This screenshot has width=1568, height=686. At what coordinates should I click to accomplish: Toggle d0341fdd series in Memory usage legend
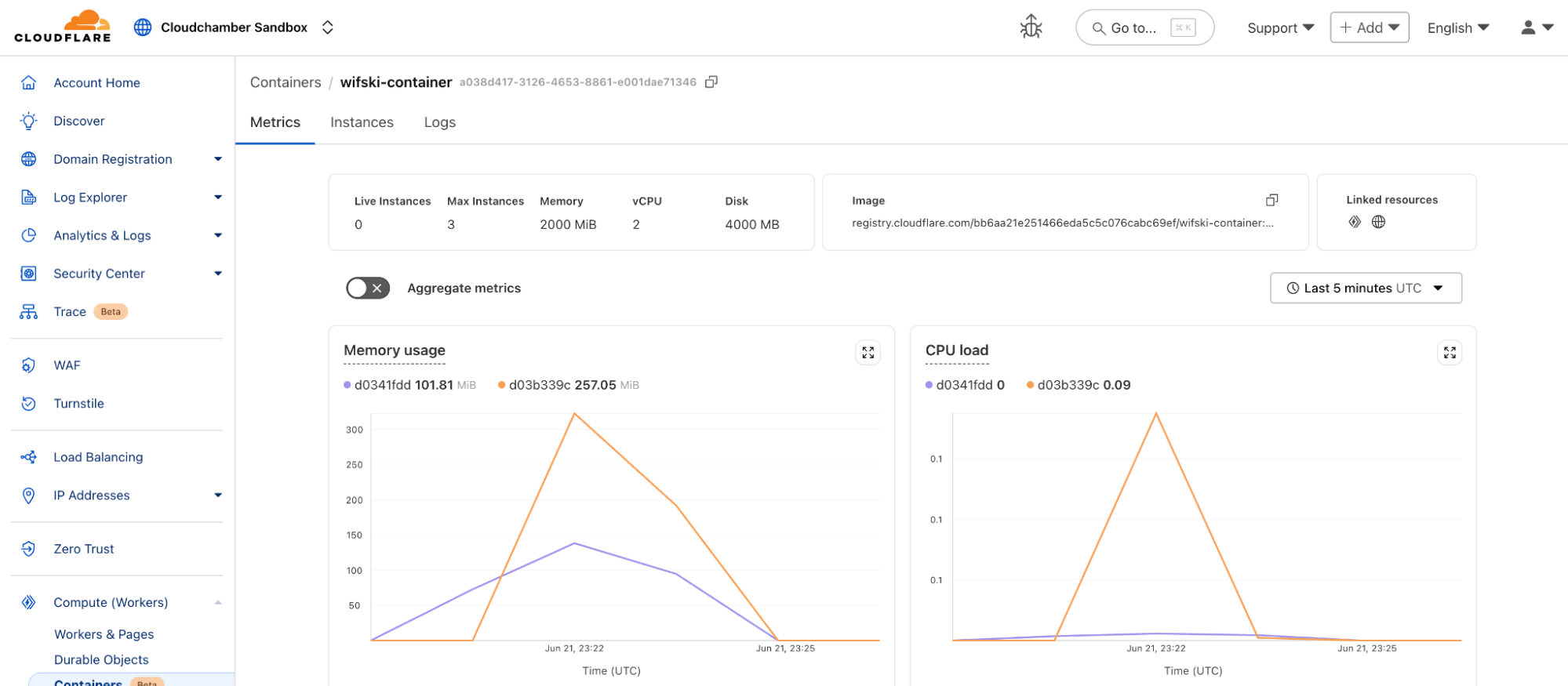click(409, 385)
